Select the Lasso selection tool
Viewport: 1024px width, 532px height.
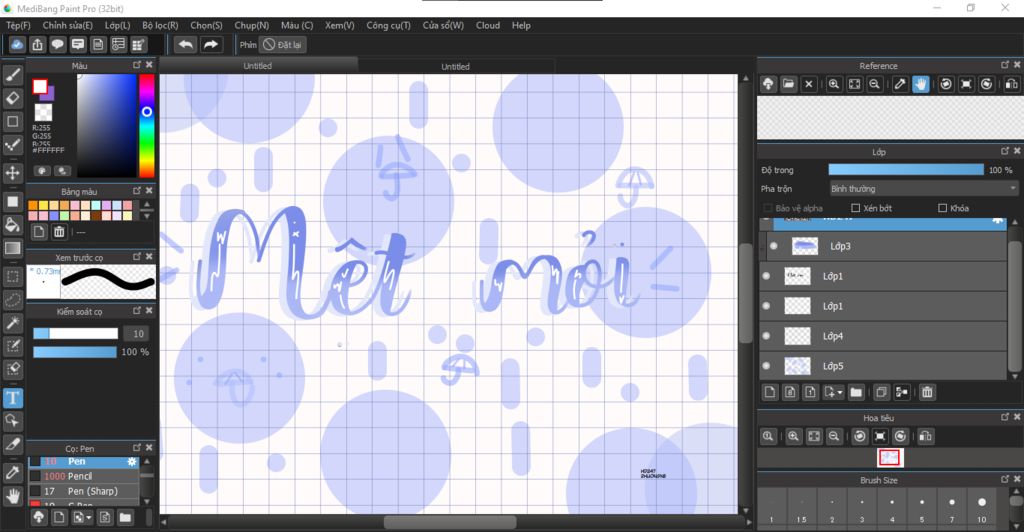[12, 300]
